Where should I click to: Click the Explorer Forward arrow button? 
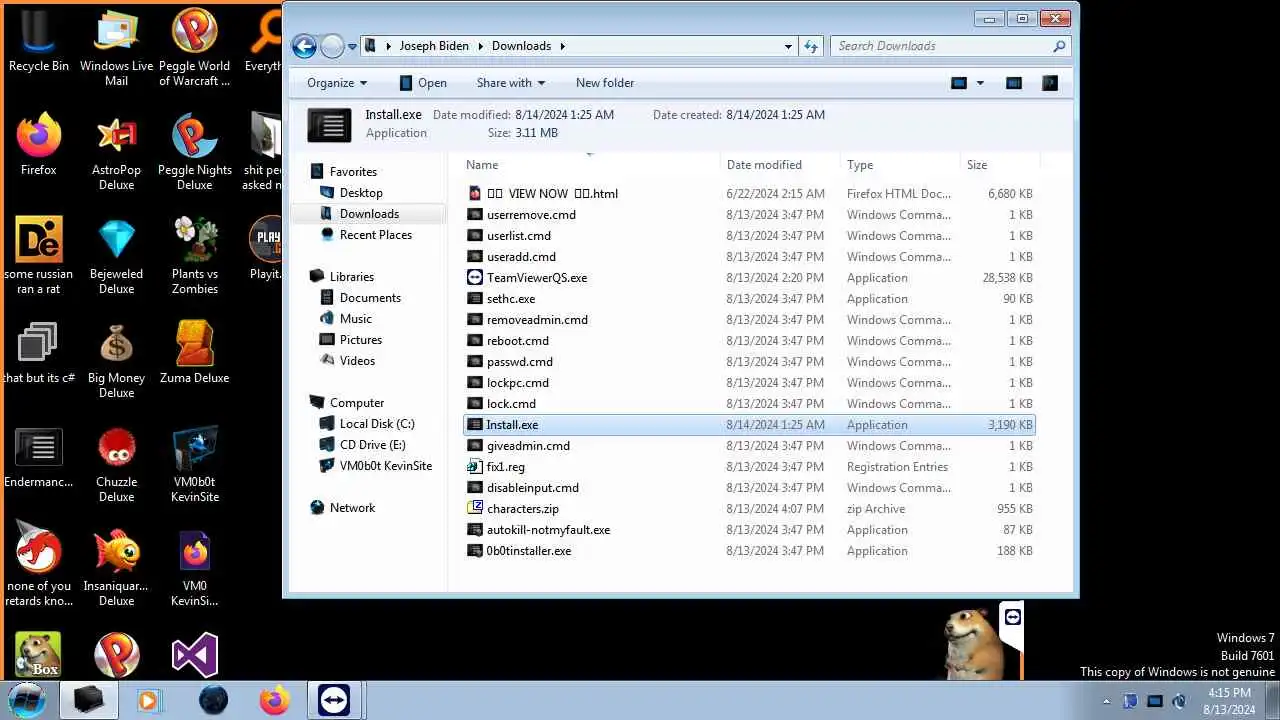point(332,46)
